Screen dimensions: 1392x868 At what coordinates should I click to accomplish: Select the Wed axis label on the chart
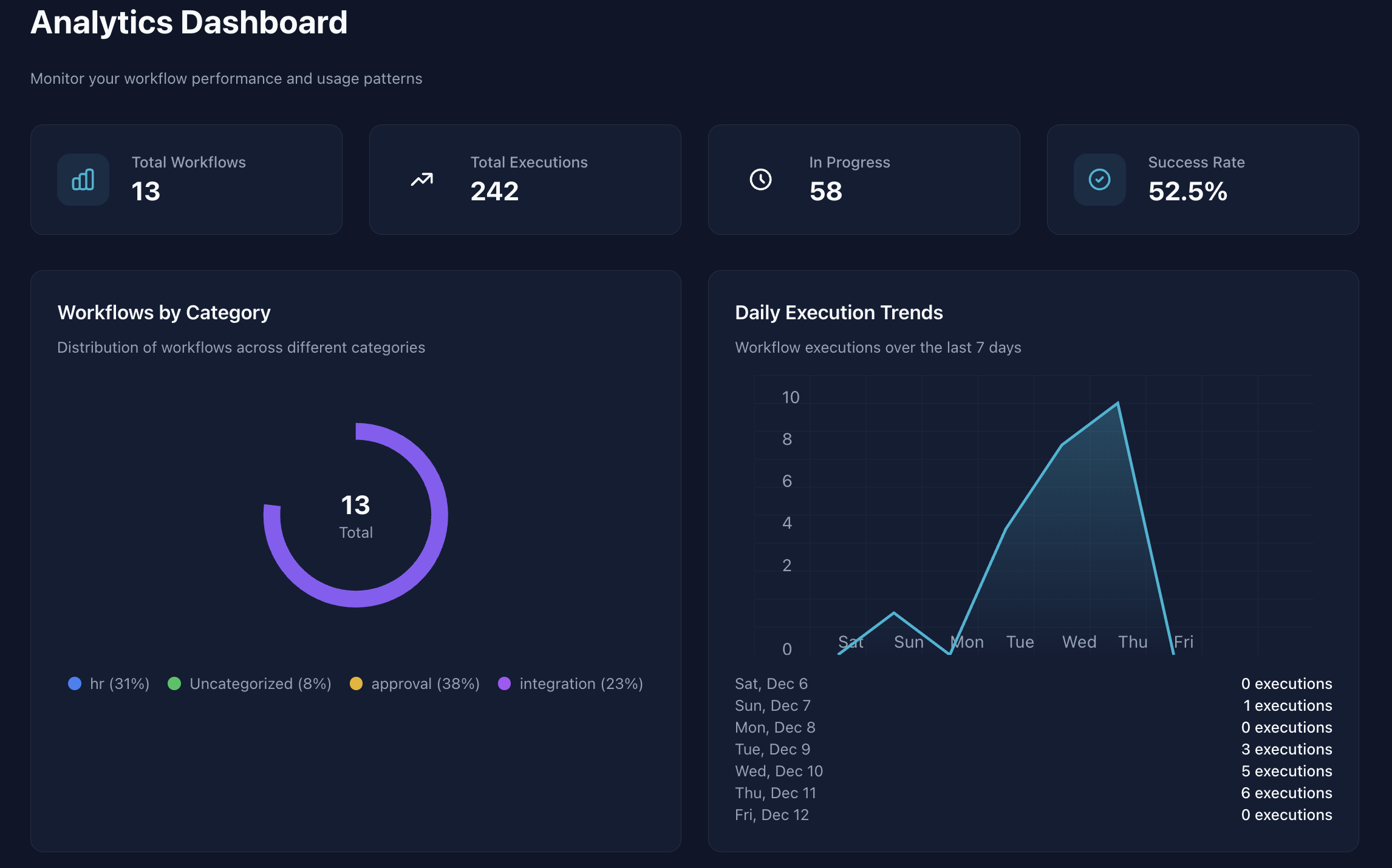[x=1079, y=642]
